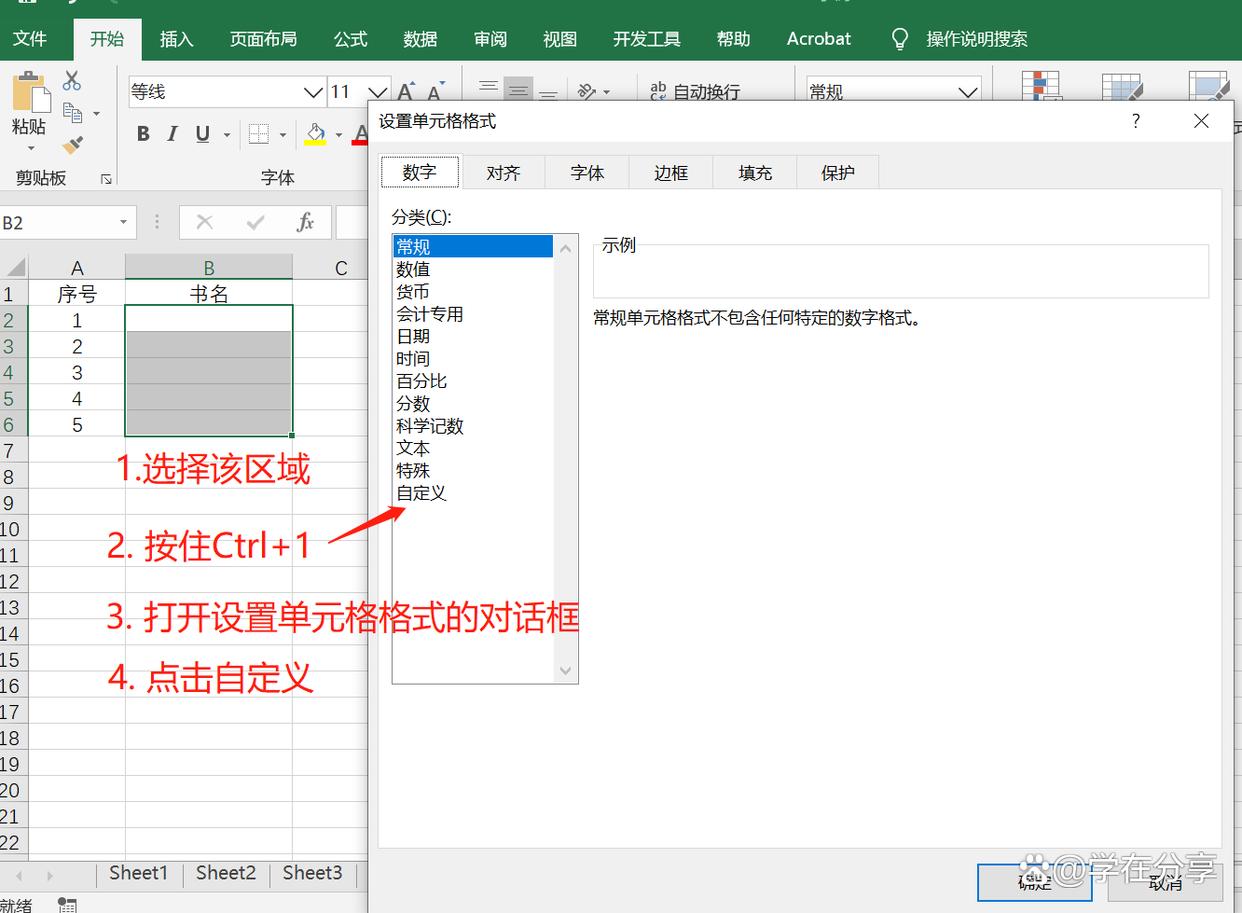Click the Fill Color bucket icon
Image resolution: width=1242 pixels, height=913 pixels.
(x=316, y=134)
